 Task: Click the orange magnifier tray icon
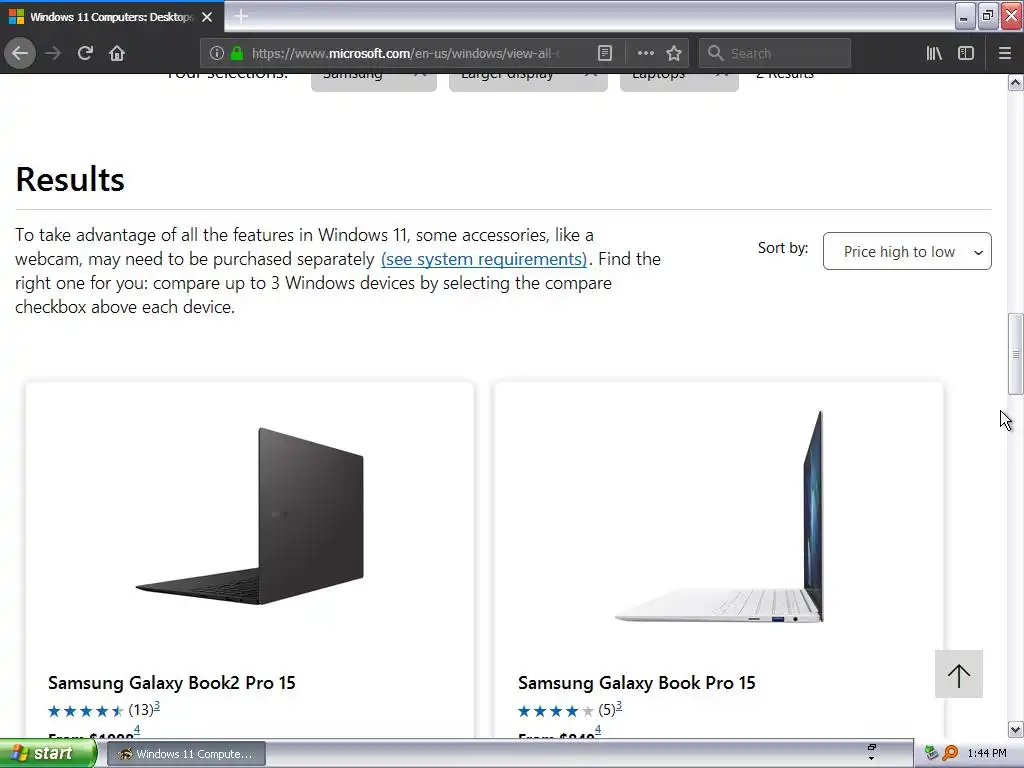click(950, 753)
